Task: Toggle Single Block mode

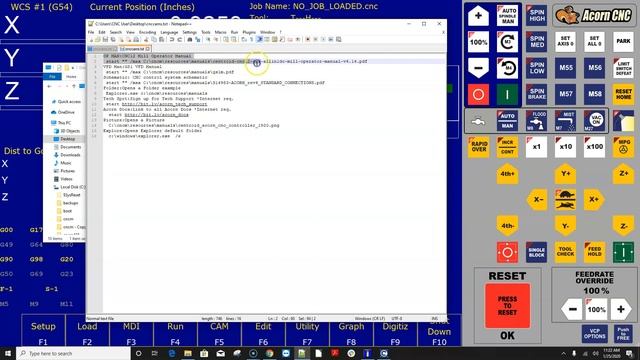Action: [536, 252]
